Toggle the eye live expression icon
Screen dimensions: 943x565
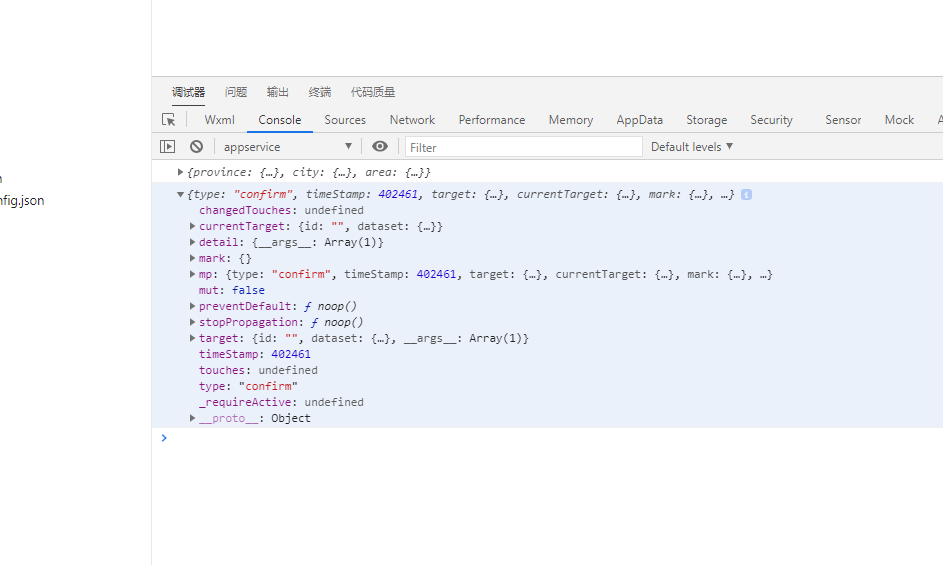point(380,146)
